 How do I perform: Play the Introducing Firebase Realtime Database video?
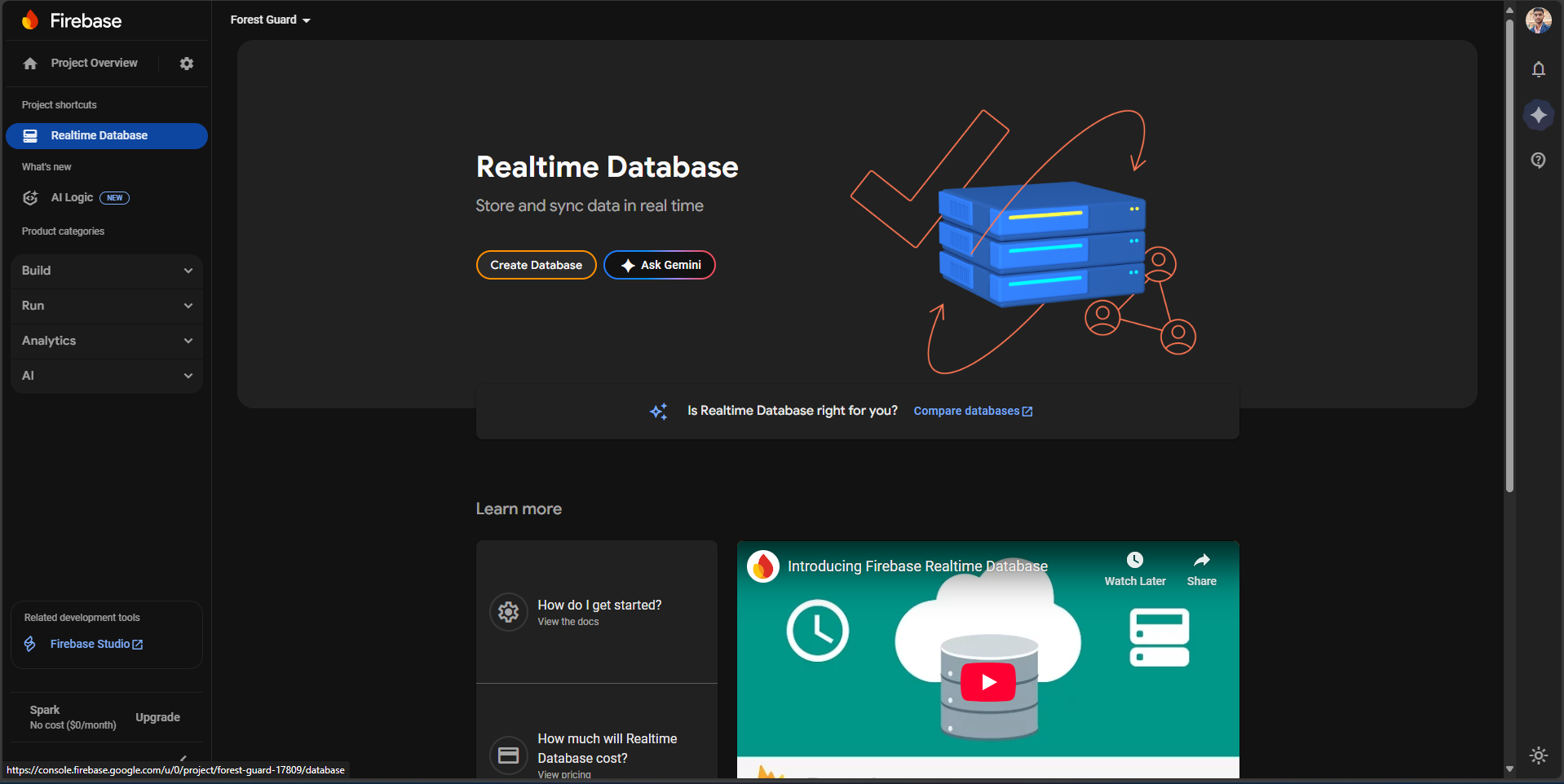(987, 682)
